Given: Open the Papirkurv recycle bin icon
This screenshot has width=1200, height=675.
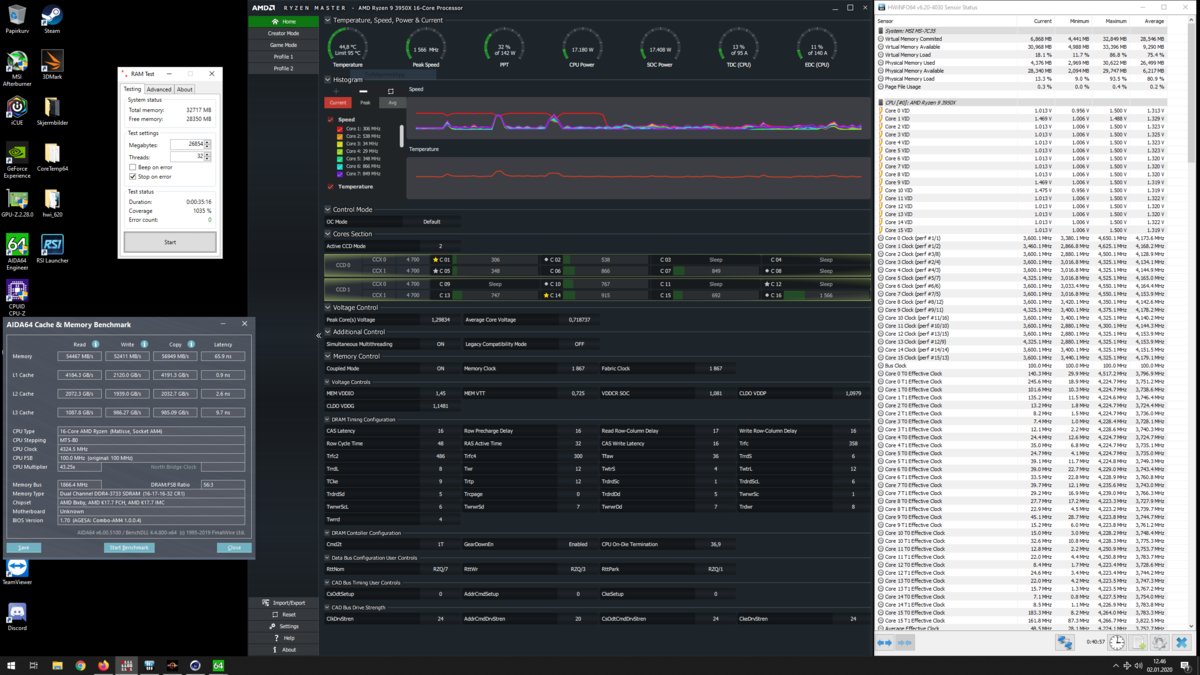Looking at the screenshot, I should (17, 17).
